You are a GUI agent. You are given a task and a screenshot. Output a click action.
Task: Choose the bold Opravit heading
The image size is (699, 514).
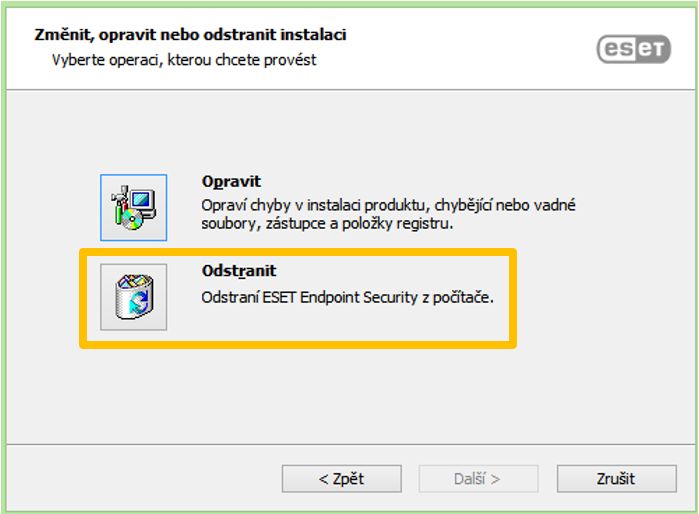(231, 181)
